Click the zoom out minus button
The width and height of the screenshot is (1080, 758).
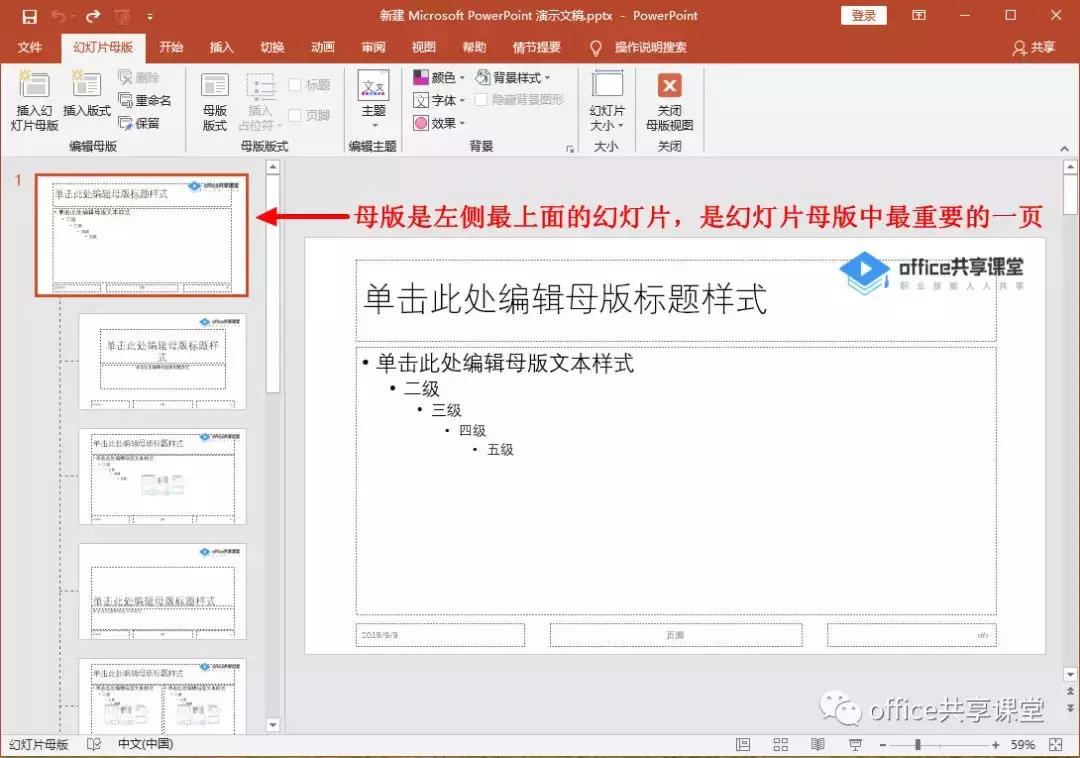[883, 745]
